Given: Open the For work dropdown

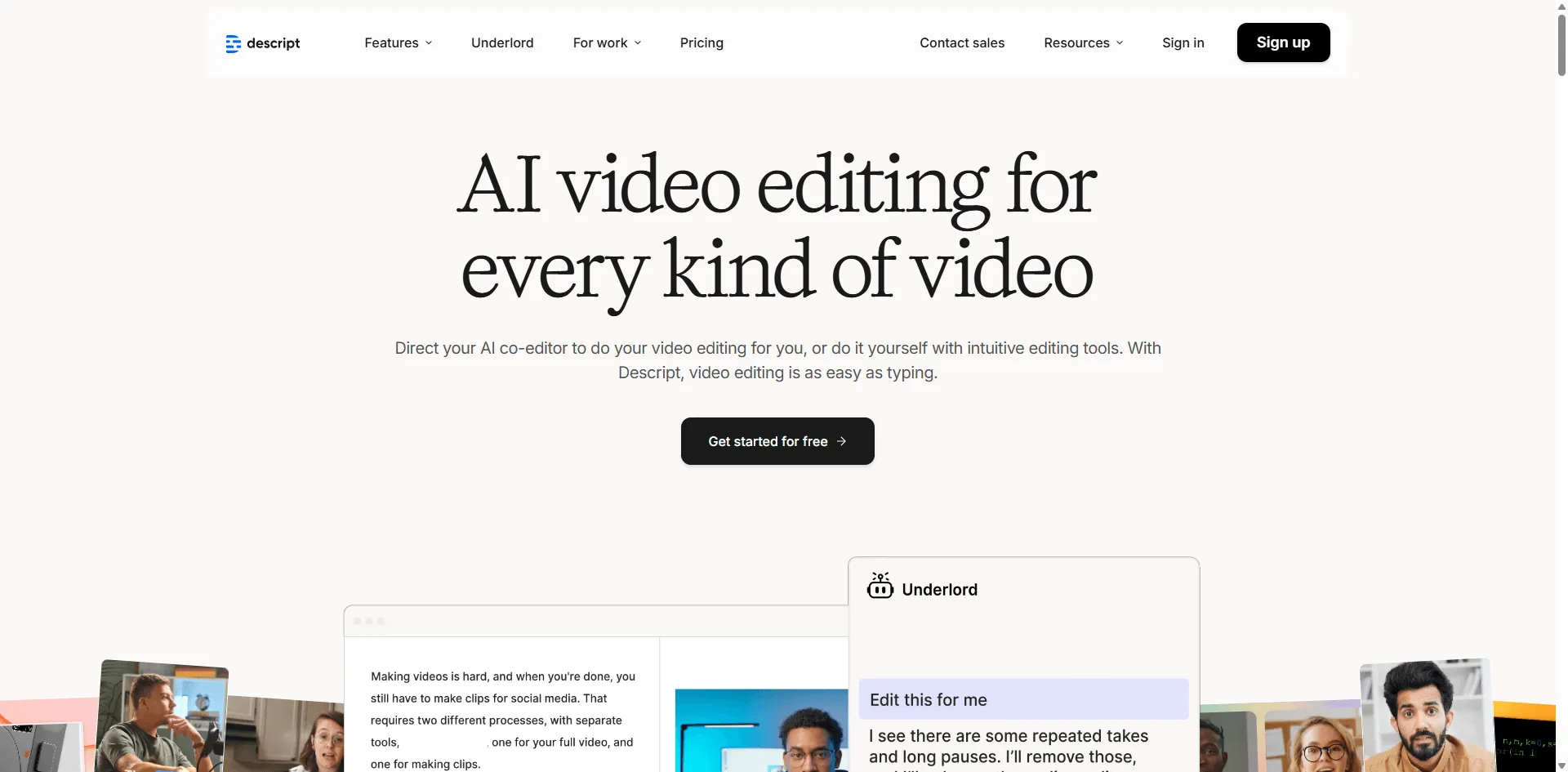Looking at the screenshot, I should point(607,43).
